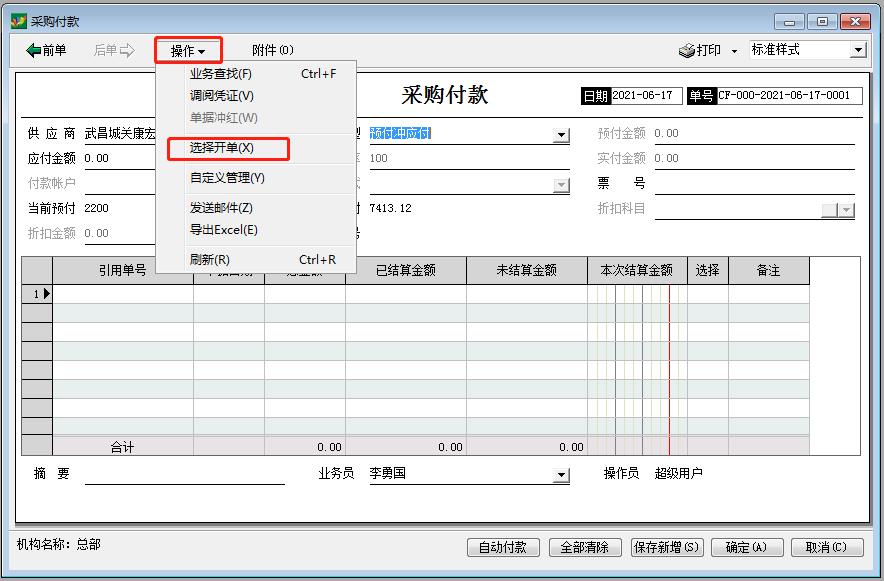Click the 应付金额 field
Screen dimensions: 884x581
[120, 158]
